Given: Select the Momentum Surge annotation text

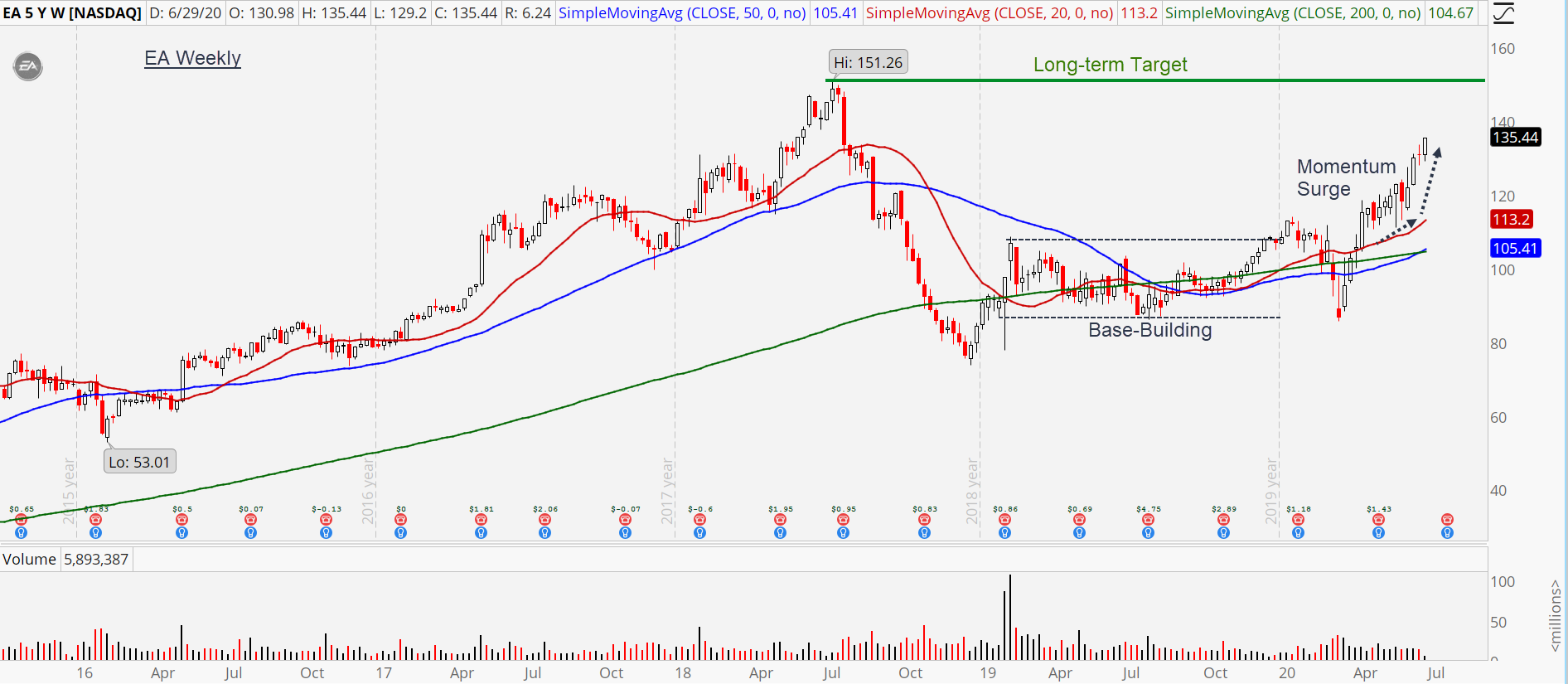Looking at the screenshot, I should 1347,177.
